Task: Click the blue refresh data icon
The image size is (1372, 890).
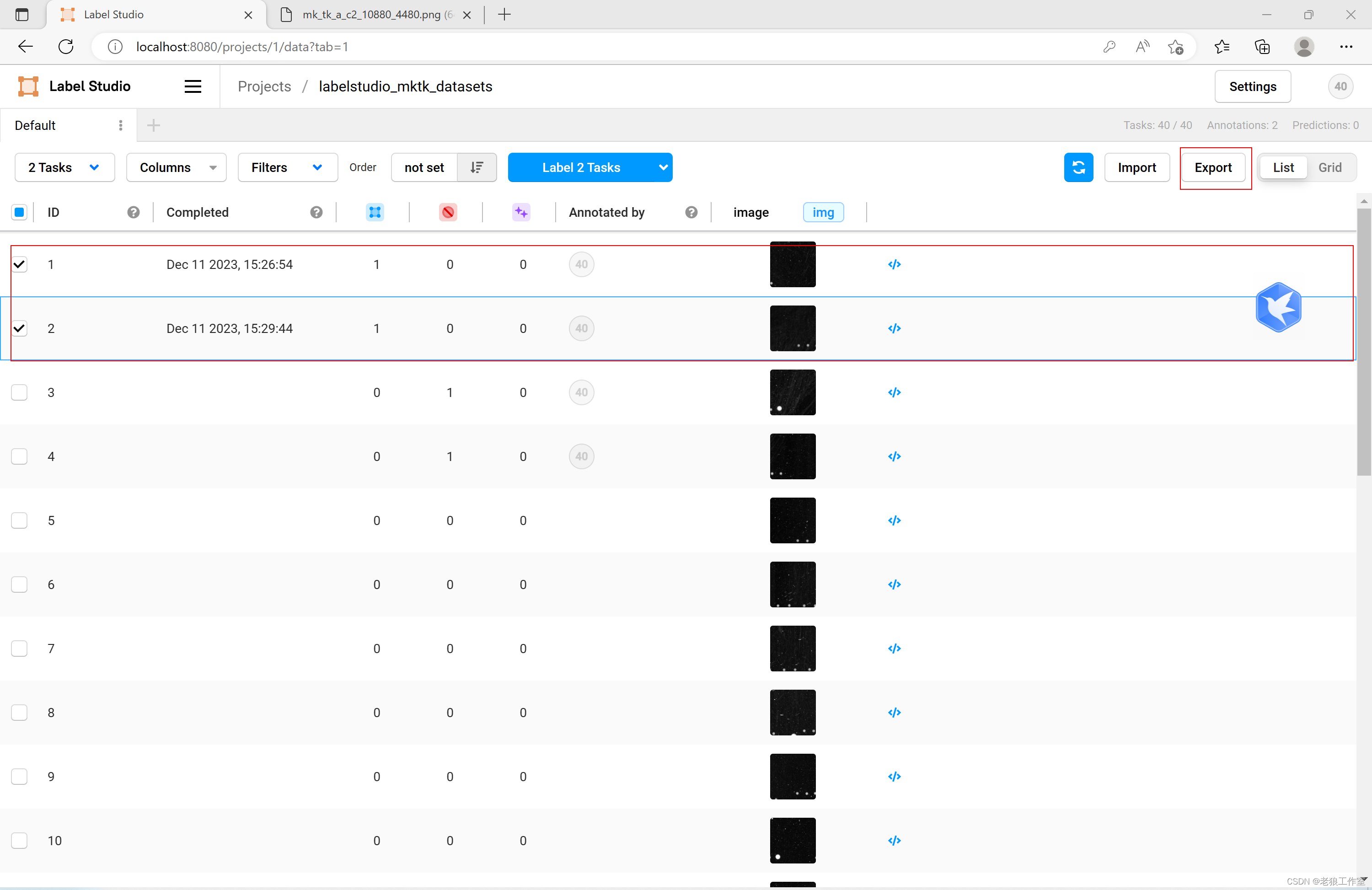Action: click(1078, 167)
